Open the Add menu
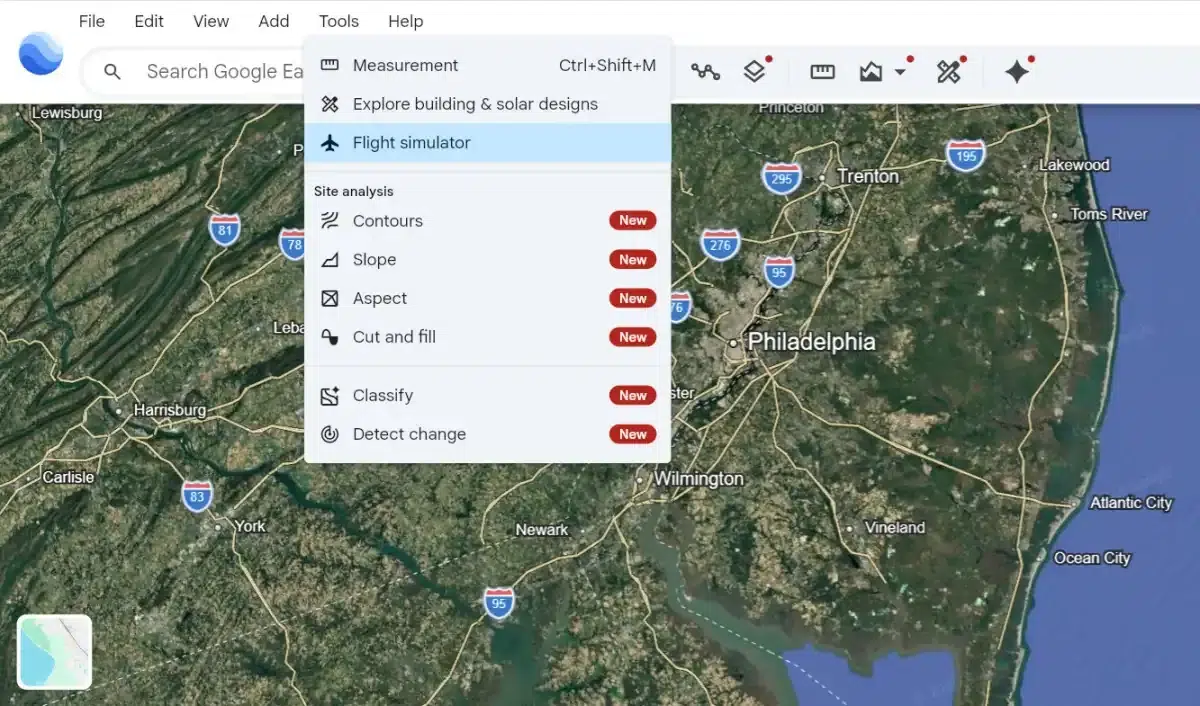The width and height of the screenshot is (1200, 706). [274, 21]
